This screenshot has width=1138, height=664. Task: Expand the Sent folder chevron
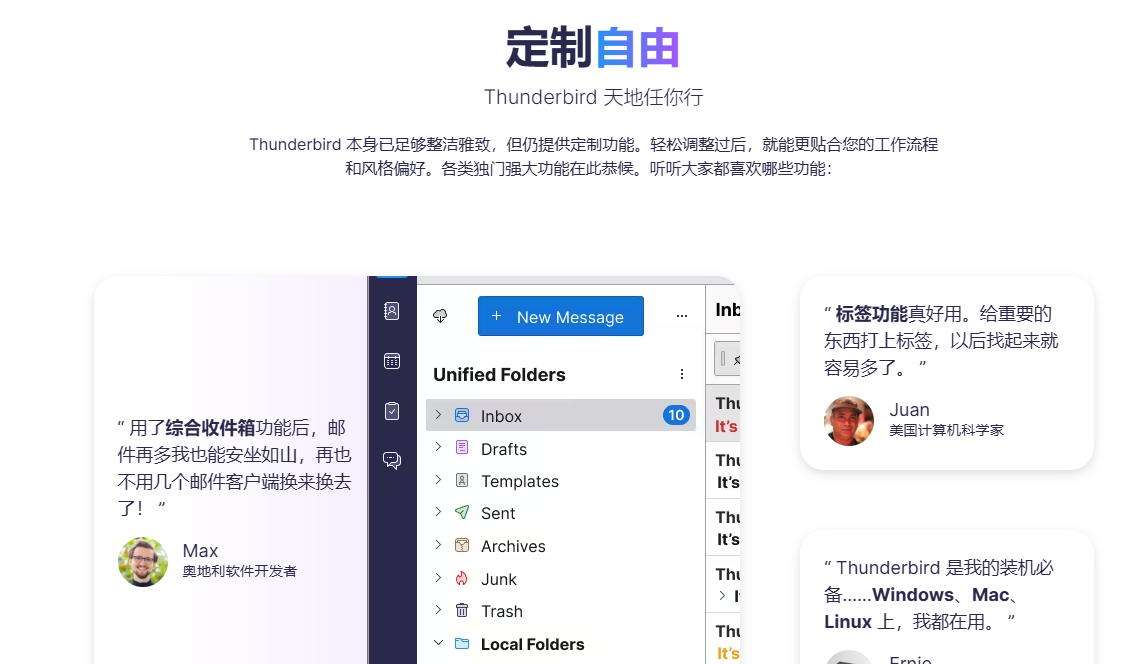point(438,512)
